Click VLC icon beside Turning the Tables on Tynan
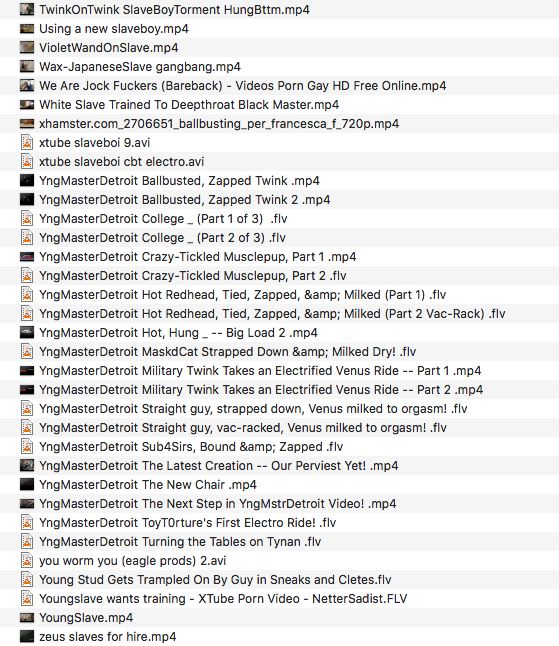Screen dimensions: 559x646 click(27, 541)
